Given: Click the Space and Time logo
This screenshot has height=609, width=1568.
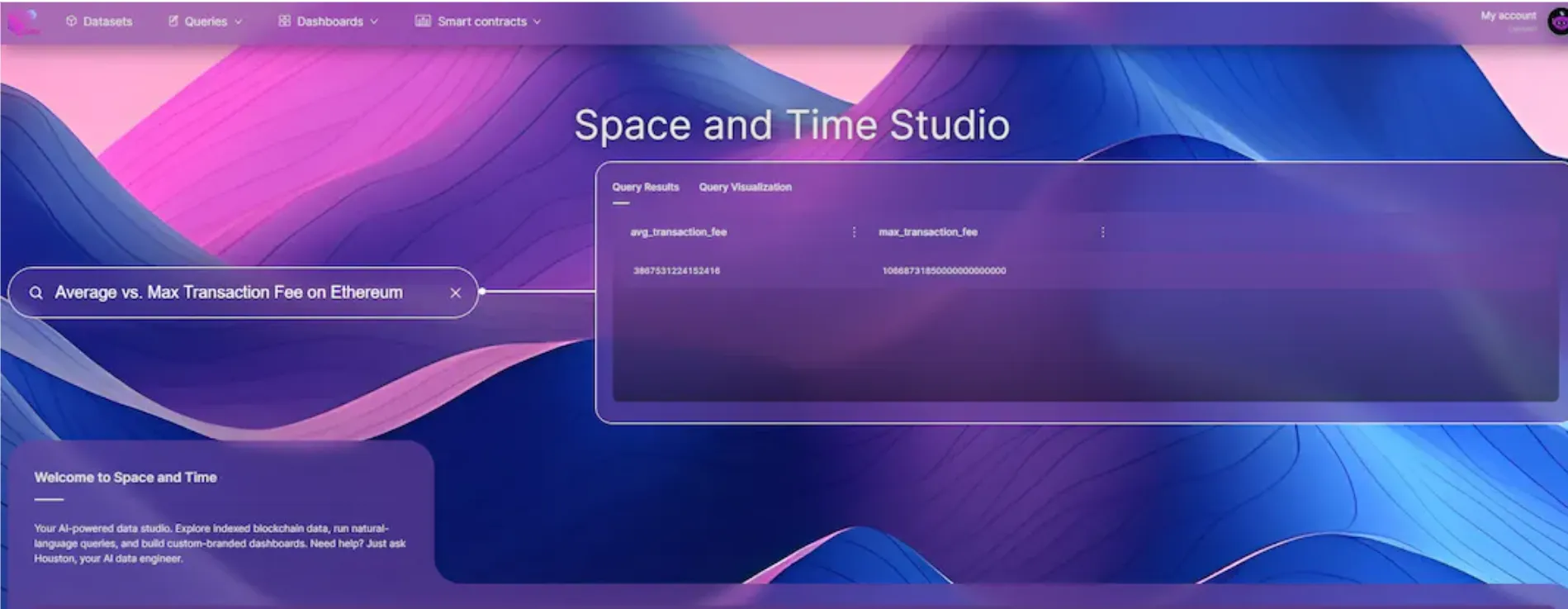Looking at the screenshot, I should coord(22,21).
